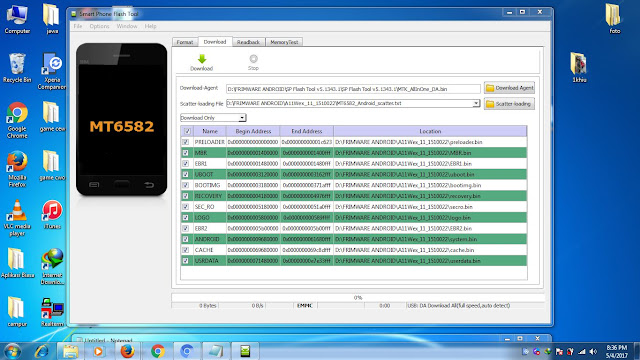Open the campur folder on desktop
The height and width of the screenshot is (360, 640).
pos(17,311)
